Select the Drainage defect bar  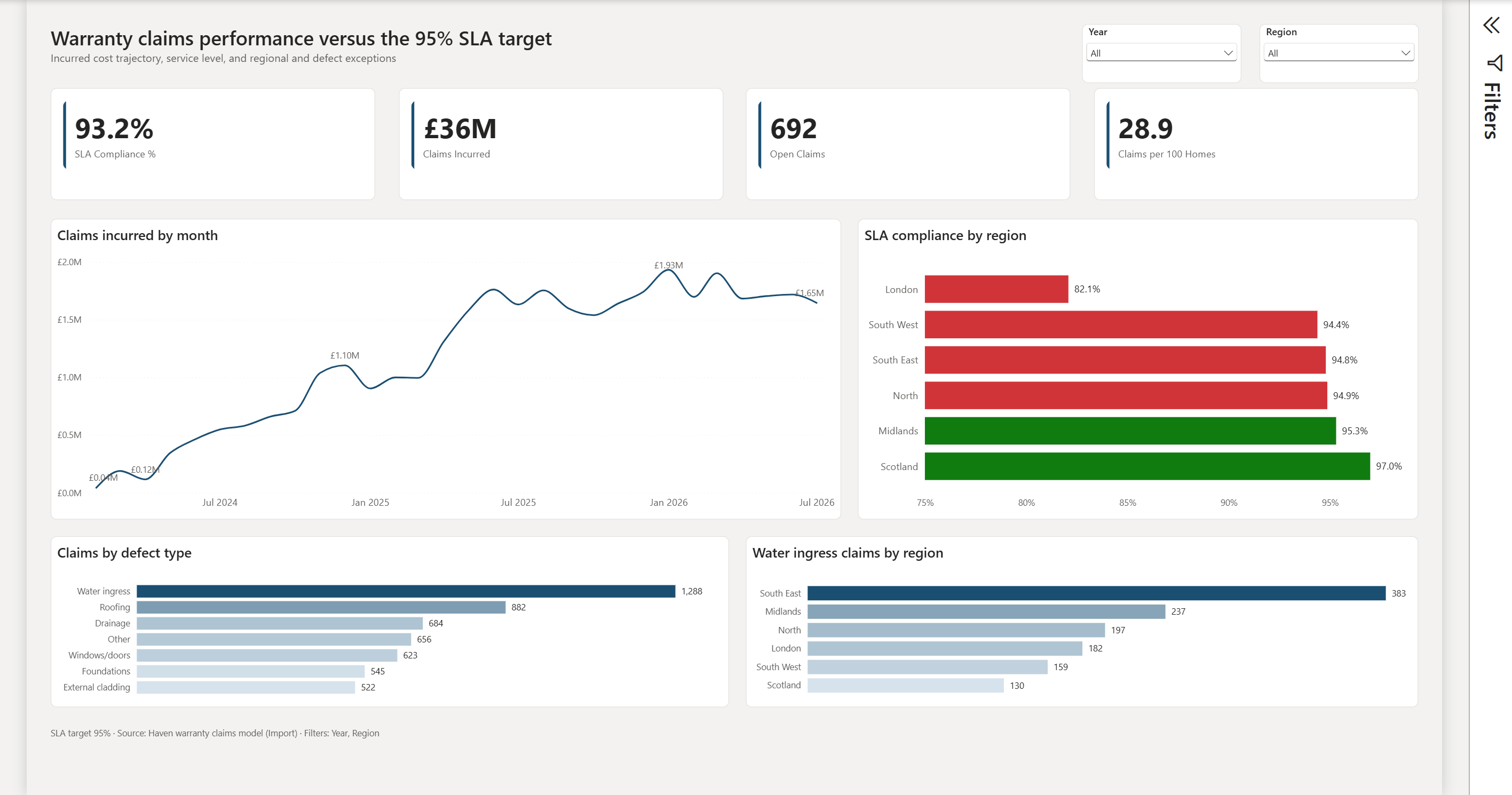pyautogui.click(x=279, y=623)
